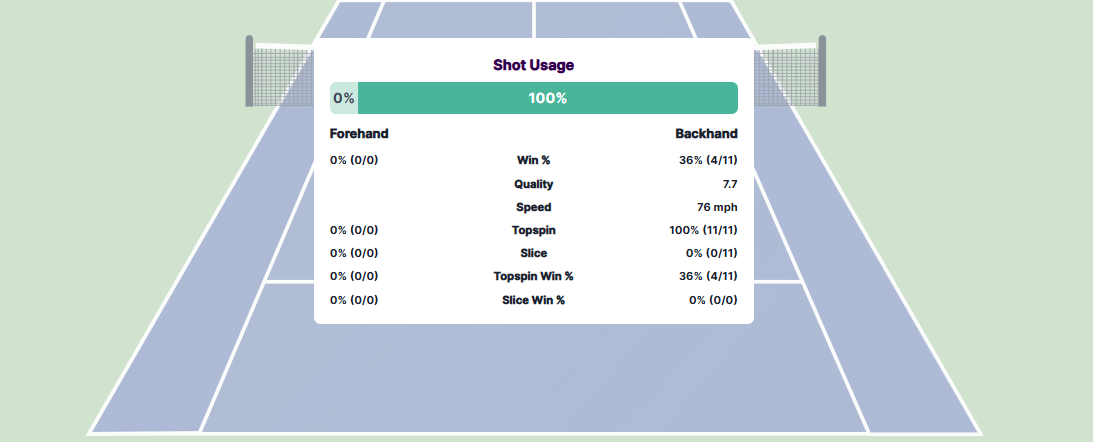Screen dimensions: 1093x442
Task: Click the 0% forehand bar segment
Action: coord(344,98)
